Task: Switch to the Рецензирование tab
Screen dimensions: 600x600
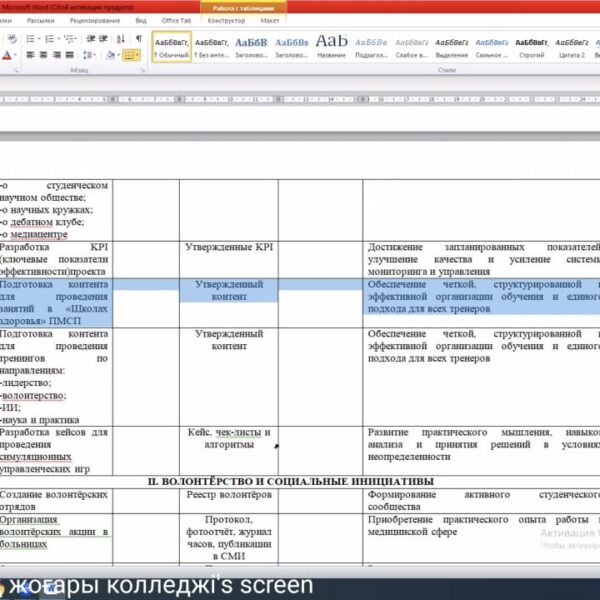Action: (95, 21)
